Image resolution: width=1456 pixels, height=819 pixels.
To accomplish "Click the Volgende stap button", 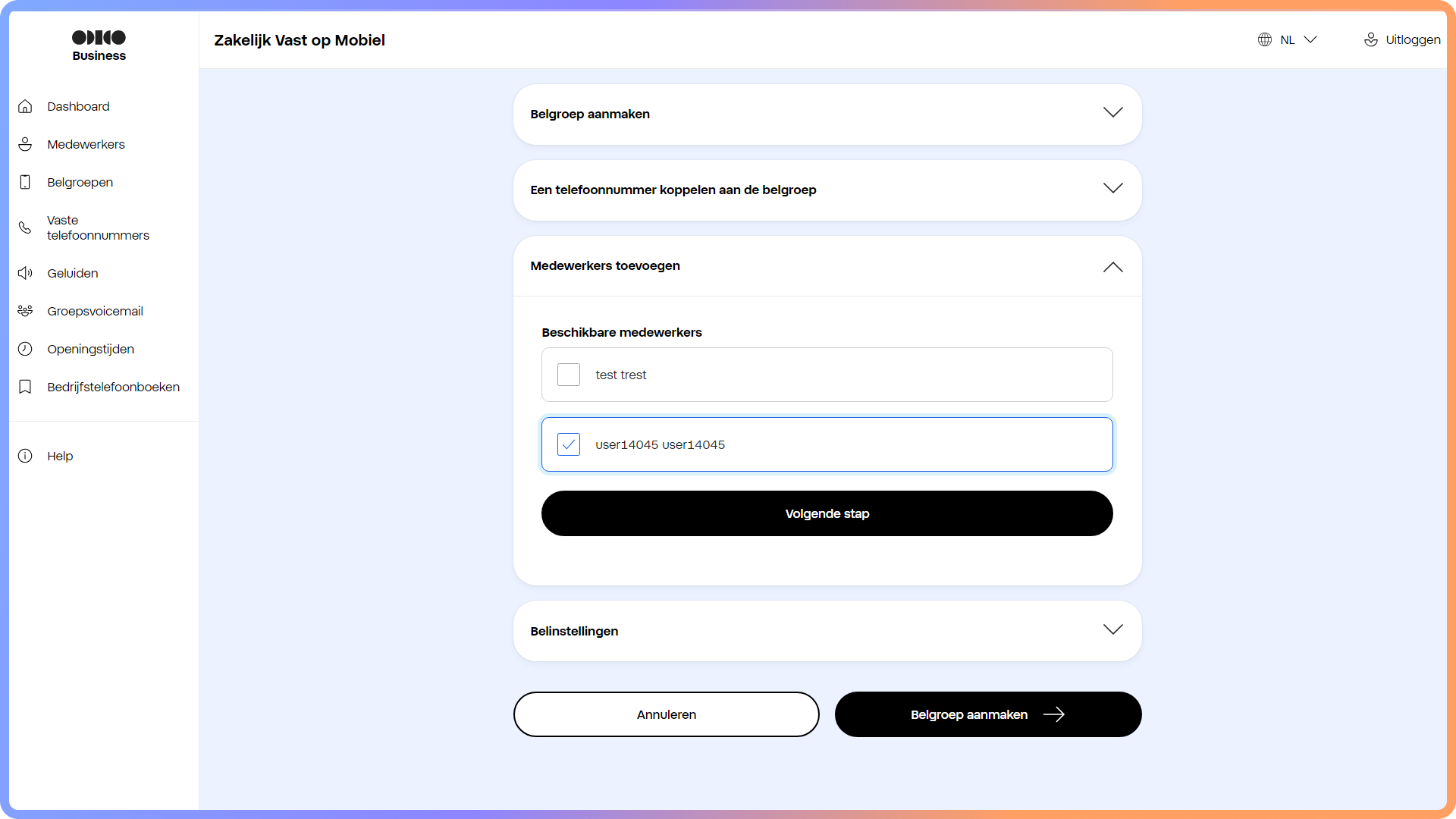I will point(827,513).
